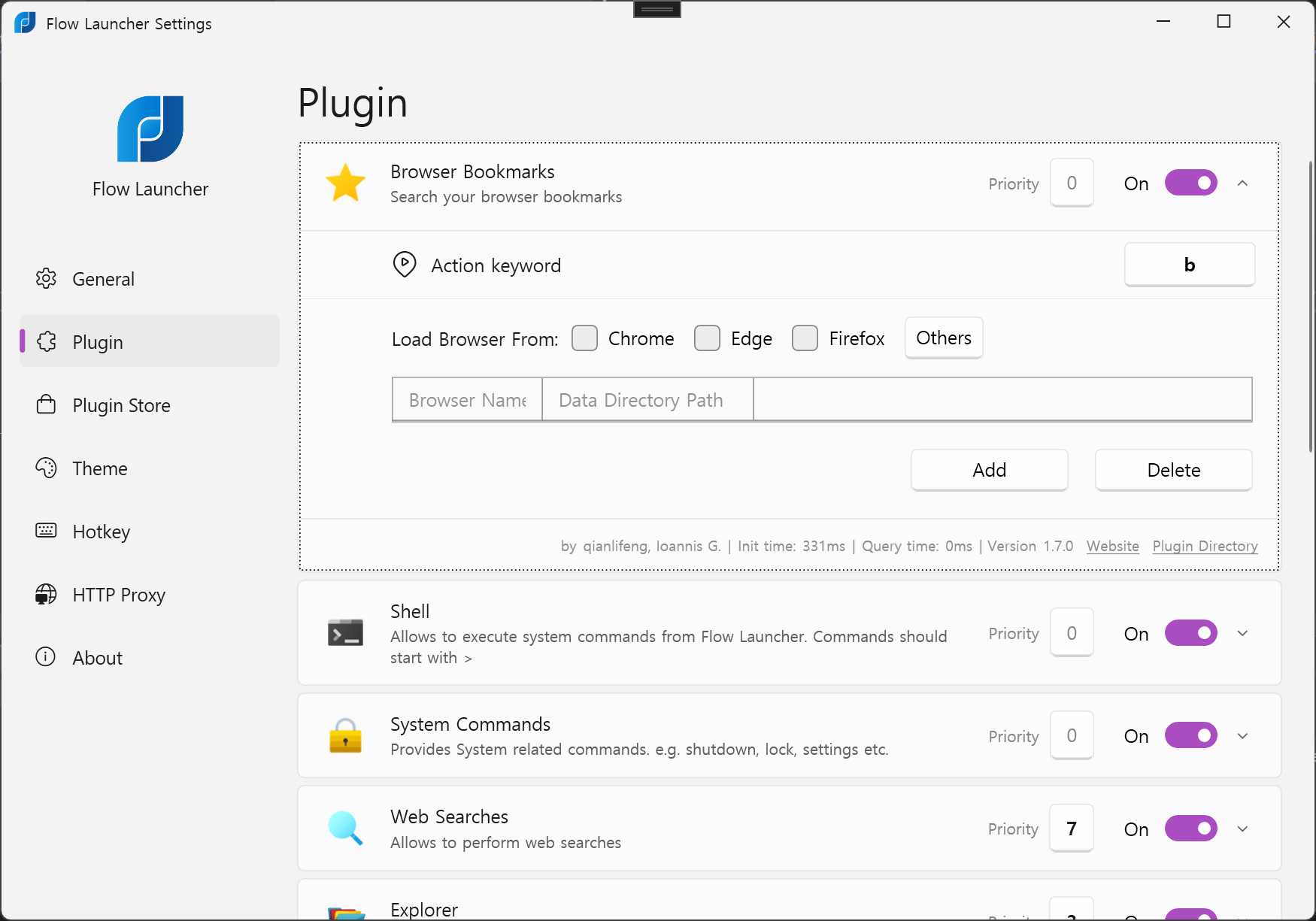Click the Browser Bookmarks star icon
The image size is (1316, 921).
click(x=345, y=183)
